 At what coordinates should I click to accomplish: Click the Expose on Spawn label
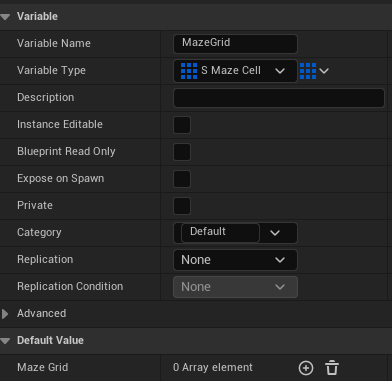(60, 178)
